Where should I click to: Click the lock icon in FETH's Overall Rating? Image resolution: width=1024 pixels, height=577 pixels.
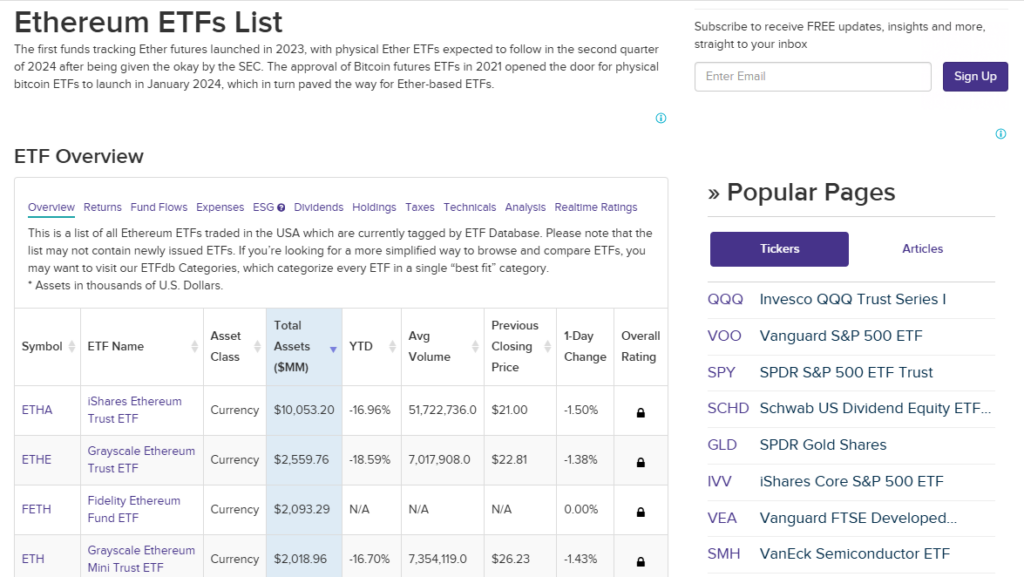640,509
